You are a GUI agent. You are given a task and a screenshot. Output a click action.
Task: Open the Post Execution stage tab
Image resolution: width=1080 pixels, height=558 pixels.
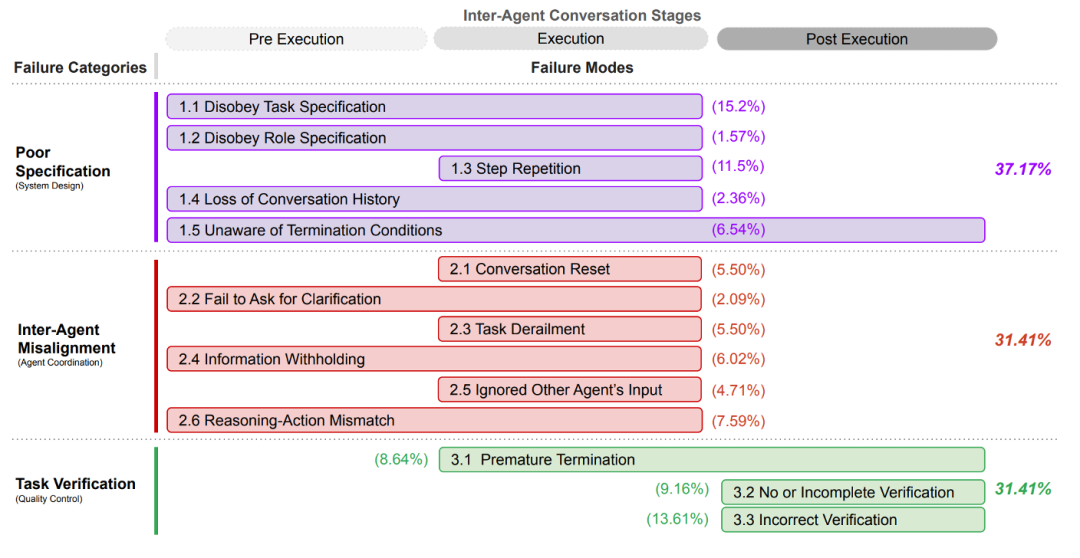(857, 39)
